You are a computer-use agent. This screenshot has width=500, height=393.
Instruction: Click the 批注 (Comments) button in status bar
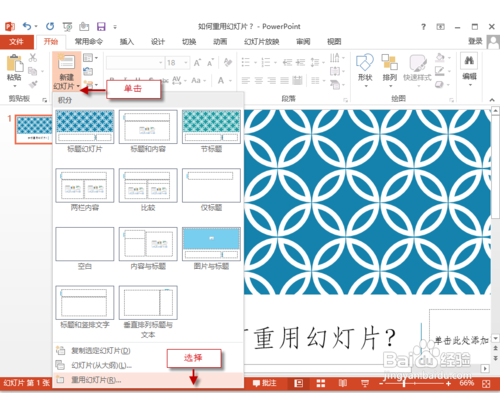coord(264,383)
